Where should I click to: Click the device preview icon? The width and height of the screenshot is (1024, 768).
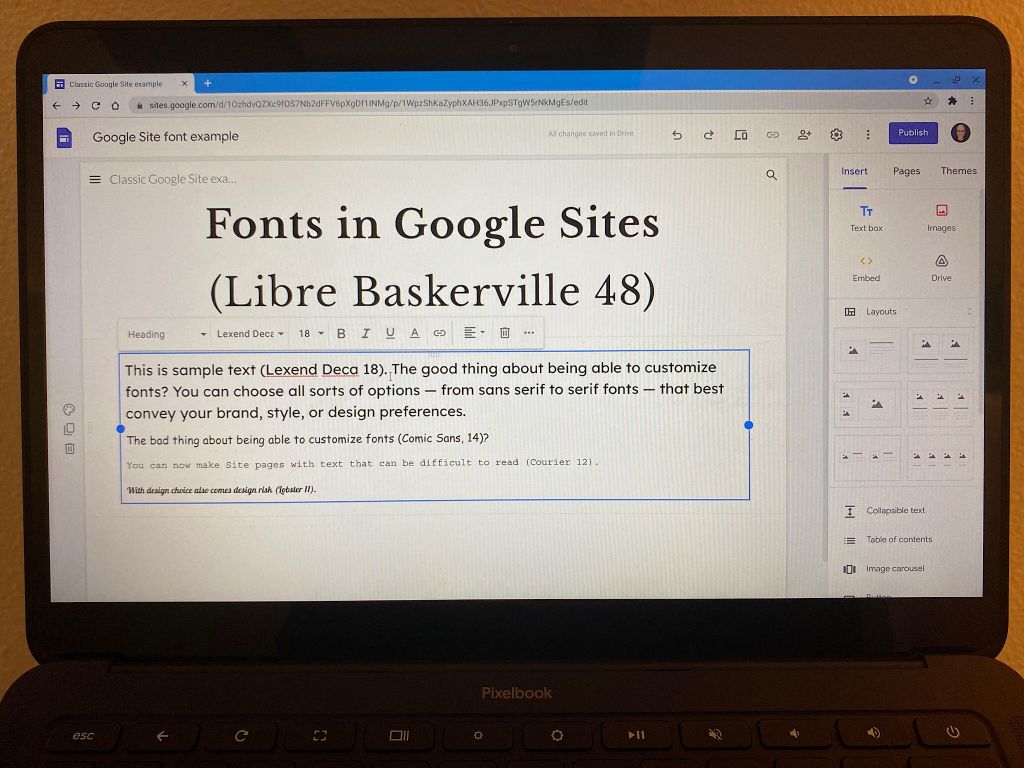pyautogui.click(x=740, y=133)
